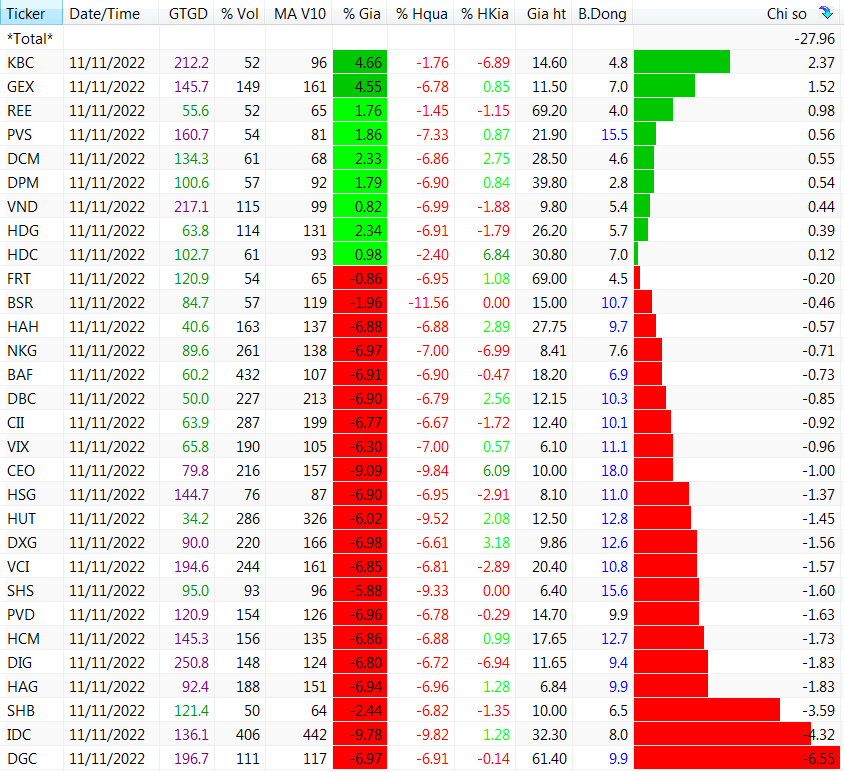
Task: Click the VND ticker
Action: (22, 207)
